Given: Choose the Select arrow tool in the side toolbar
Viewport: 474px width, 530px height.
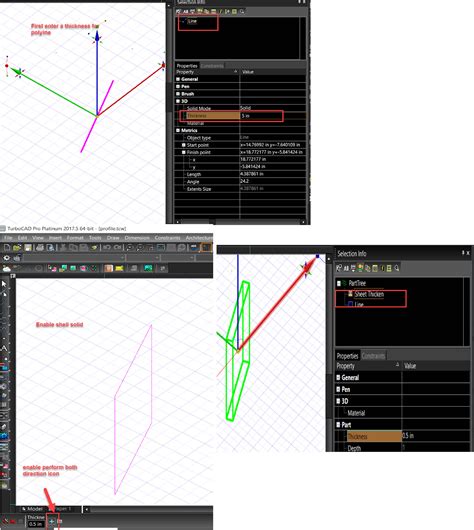Looking at the screenshot, I should coord(4,284).
